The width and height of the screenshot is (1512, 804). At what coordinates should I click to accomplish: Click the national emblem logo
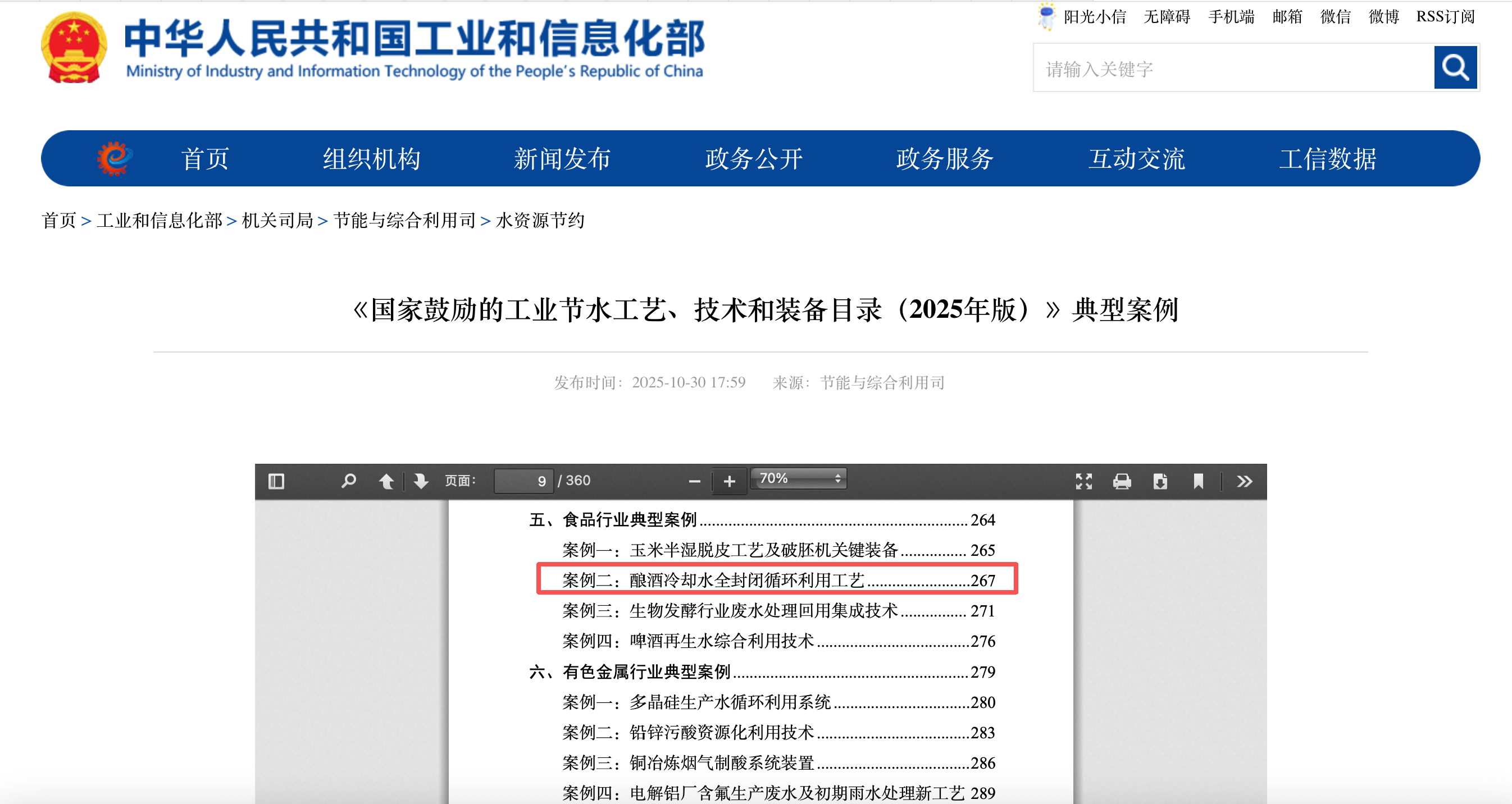[74, 48]
